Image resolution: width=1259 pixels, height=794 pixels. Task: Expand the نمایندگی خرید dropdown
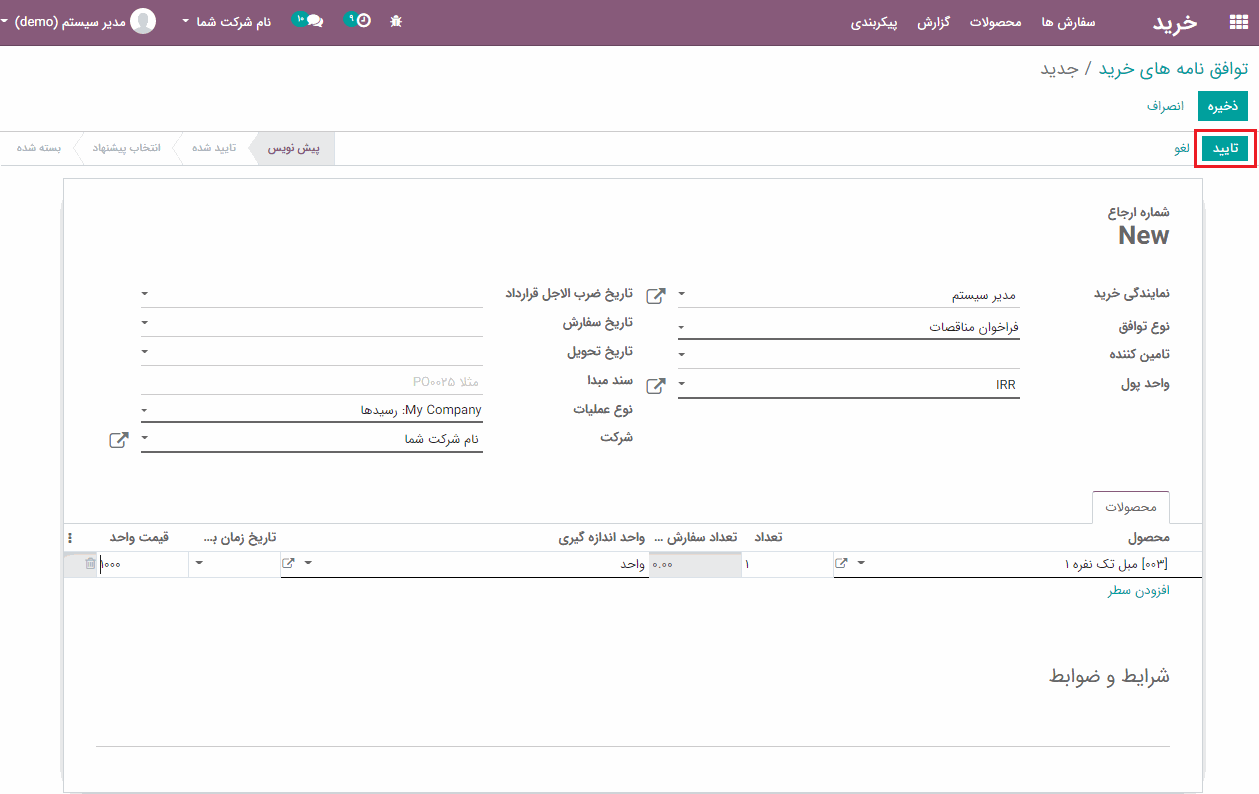click(x=682, y=295)
